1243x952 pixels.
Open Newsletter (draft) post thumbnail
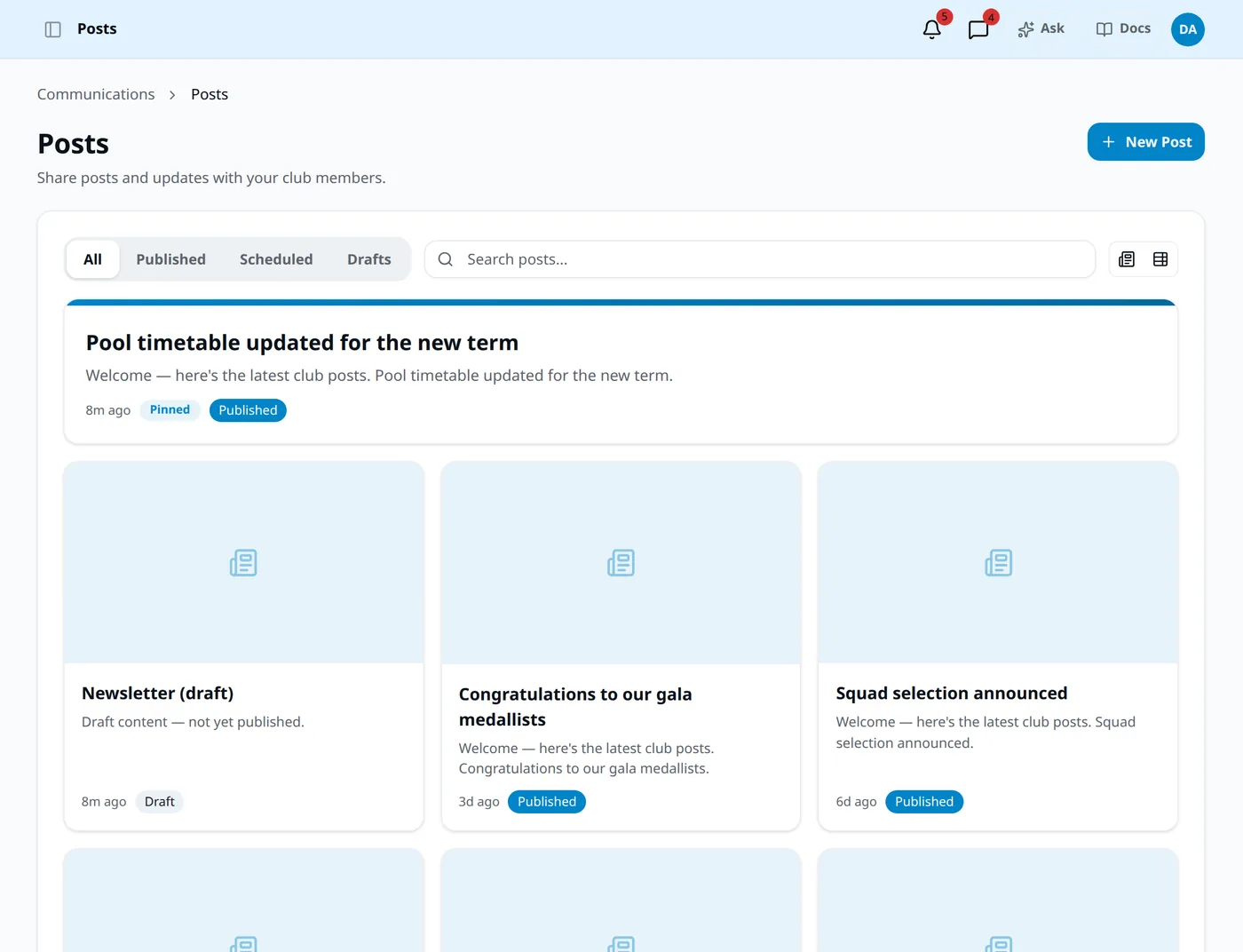[x=243, y=563]
